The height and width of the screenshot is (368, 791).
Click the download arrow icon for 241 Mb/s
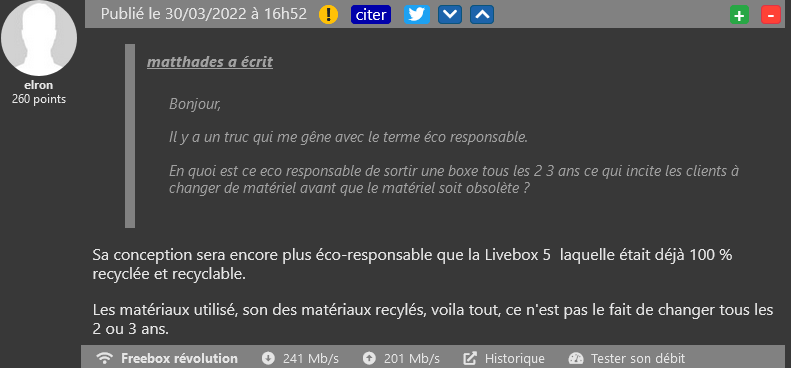tap(268, 358)
